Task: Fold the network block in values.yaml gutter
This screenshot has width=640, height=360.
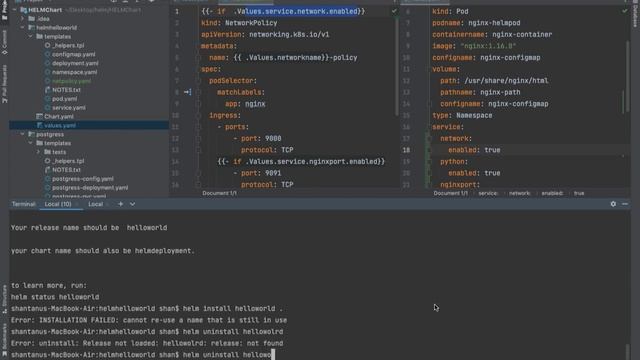Action: click(429, 139)
